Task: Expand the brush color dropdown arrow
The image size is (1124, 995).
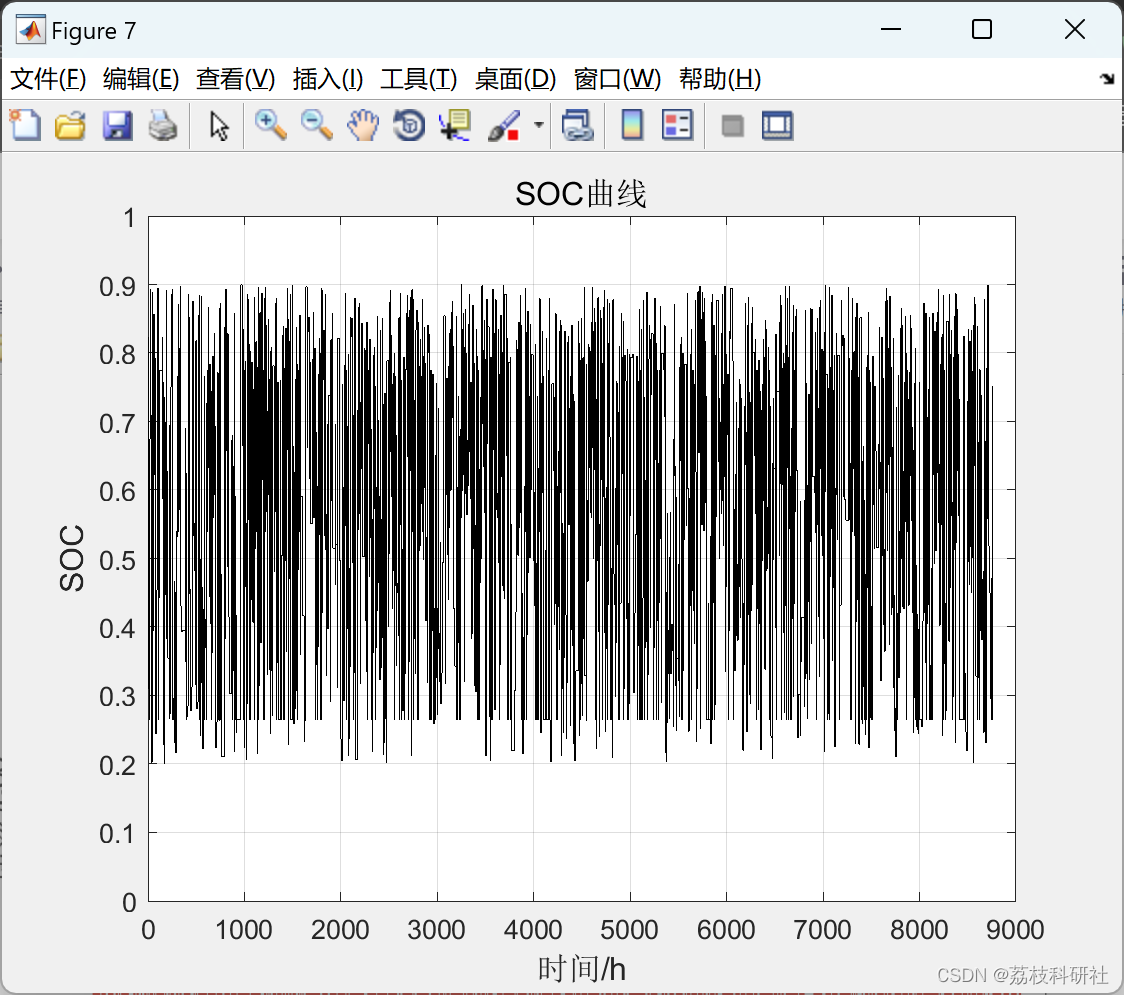Action: 538,125
